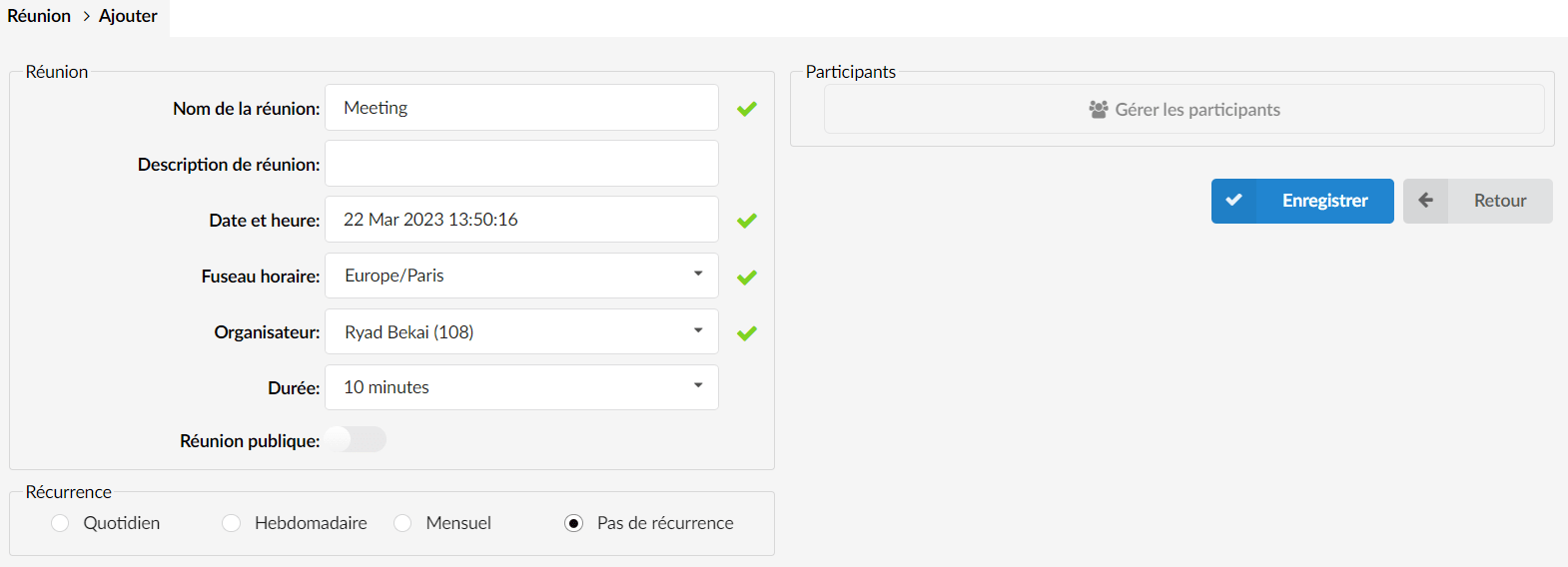1568x567 pixels.
Task: Click the participants group icon
Action: tap(1099, 110)
